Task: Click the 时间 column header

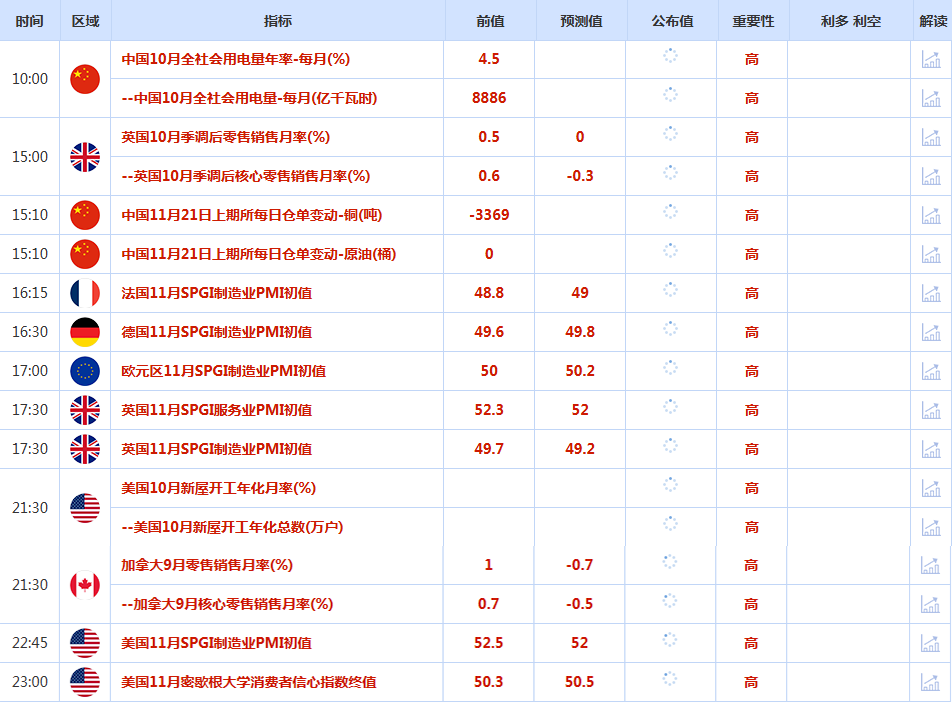Action: pyautogui.click(x=30, y=21)
